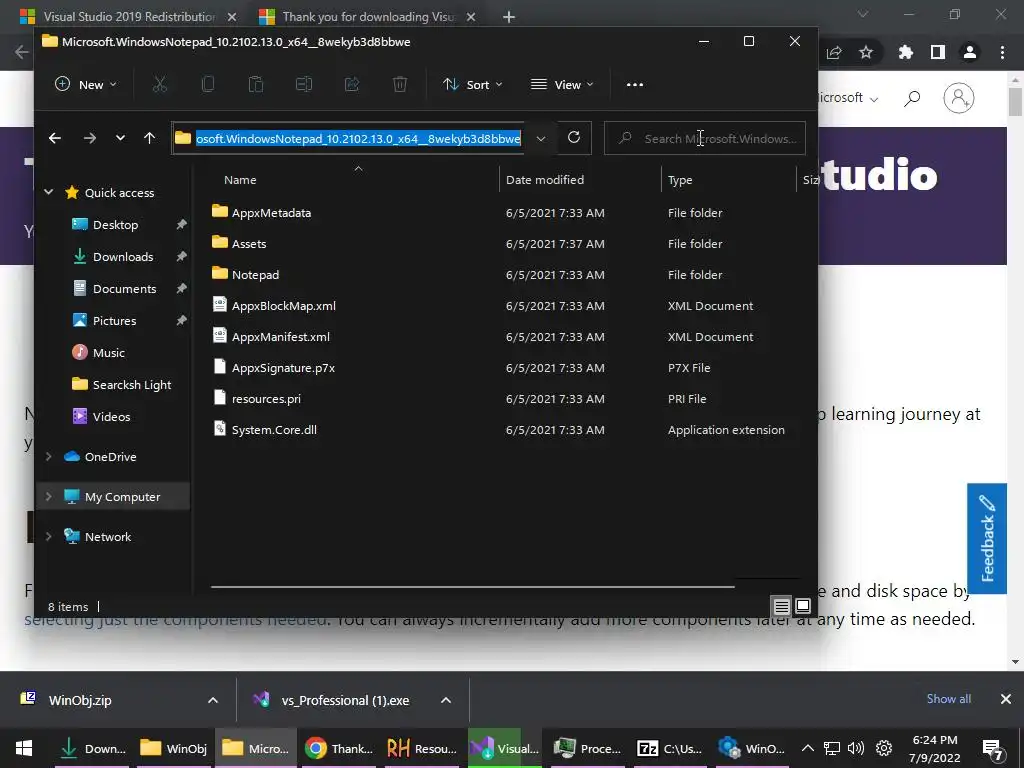Click the volume speaker tray icon
The image size is (1024, 768).
coord(856,748)
